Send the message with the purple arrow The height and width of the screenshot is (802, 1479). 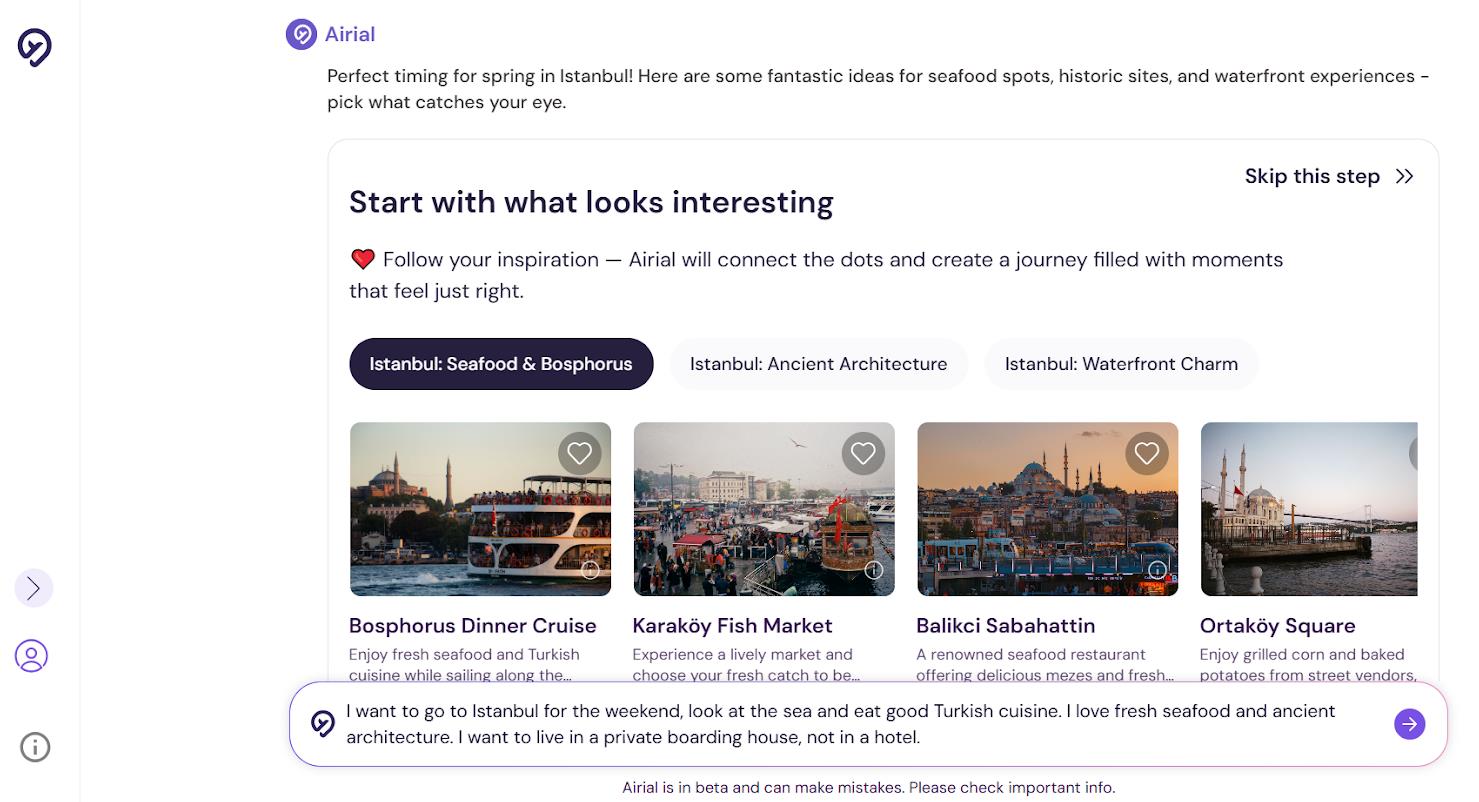(x=1410, y=724)
